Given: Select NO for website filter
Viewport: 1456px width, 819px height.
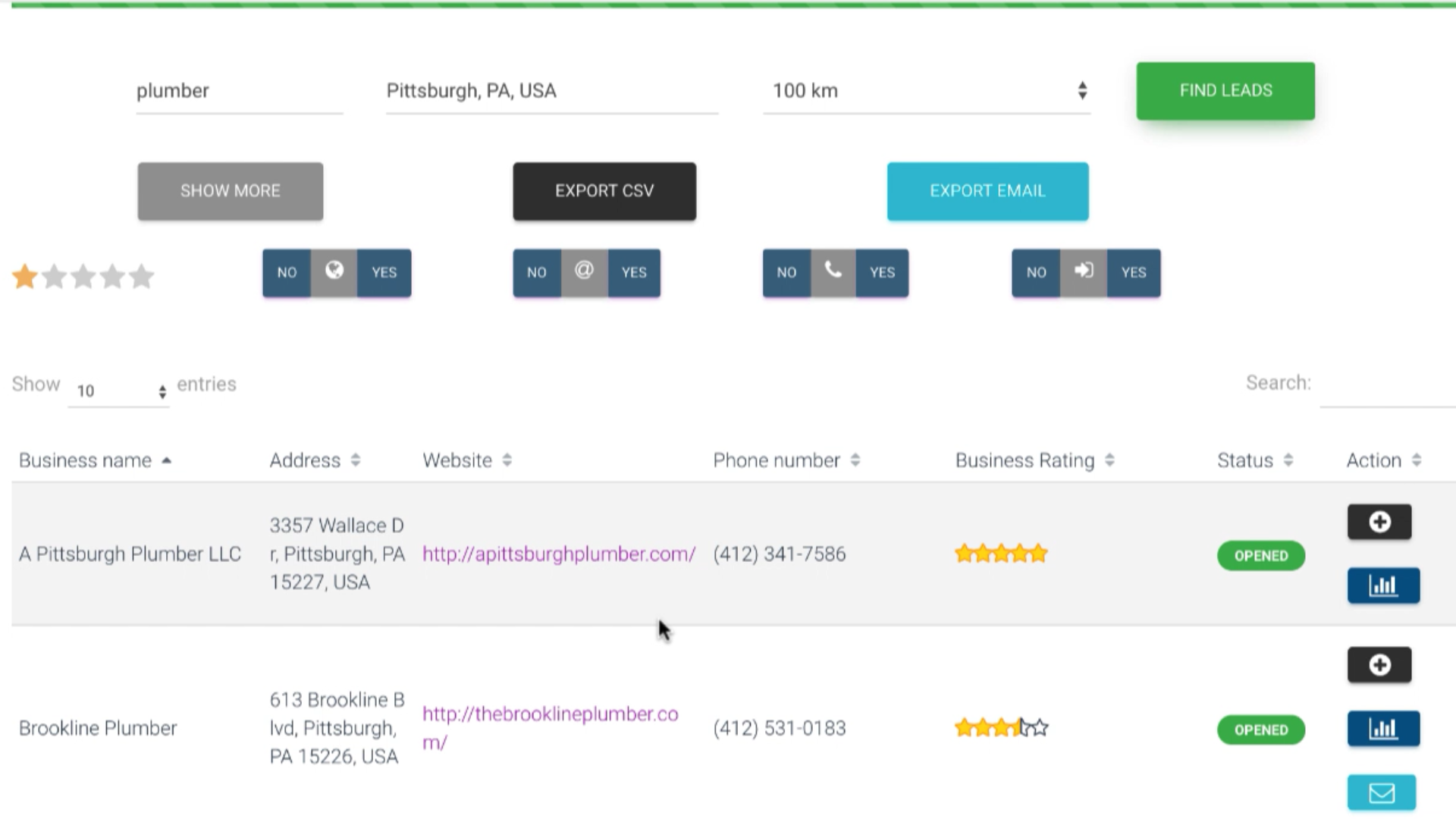Looking at the screenshot, I should (x=287, y=272).
